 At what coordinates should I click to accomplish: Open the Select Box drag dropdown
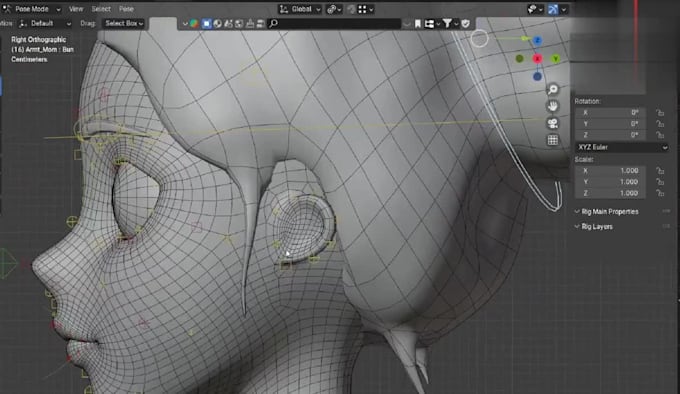coord(124,23)
